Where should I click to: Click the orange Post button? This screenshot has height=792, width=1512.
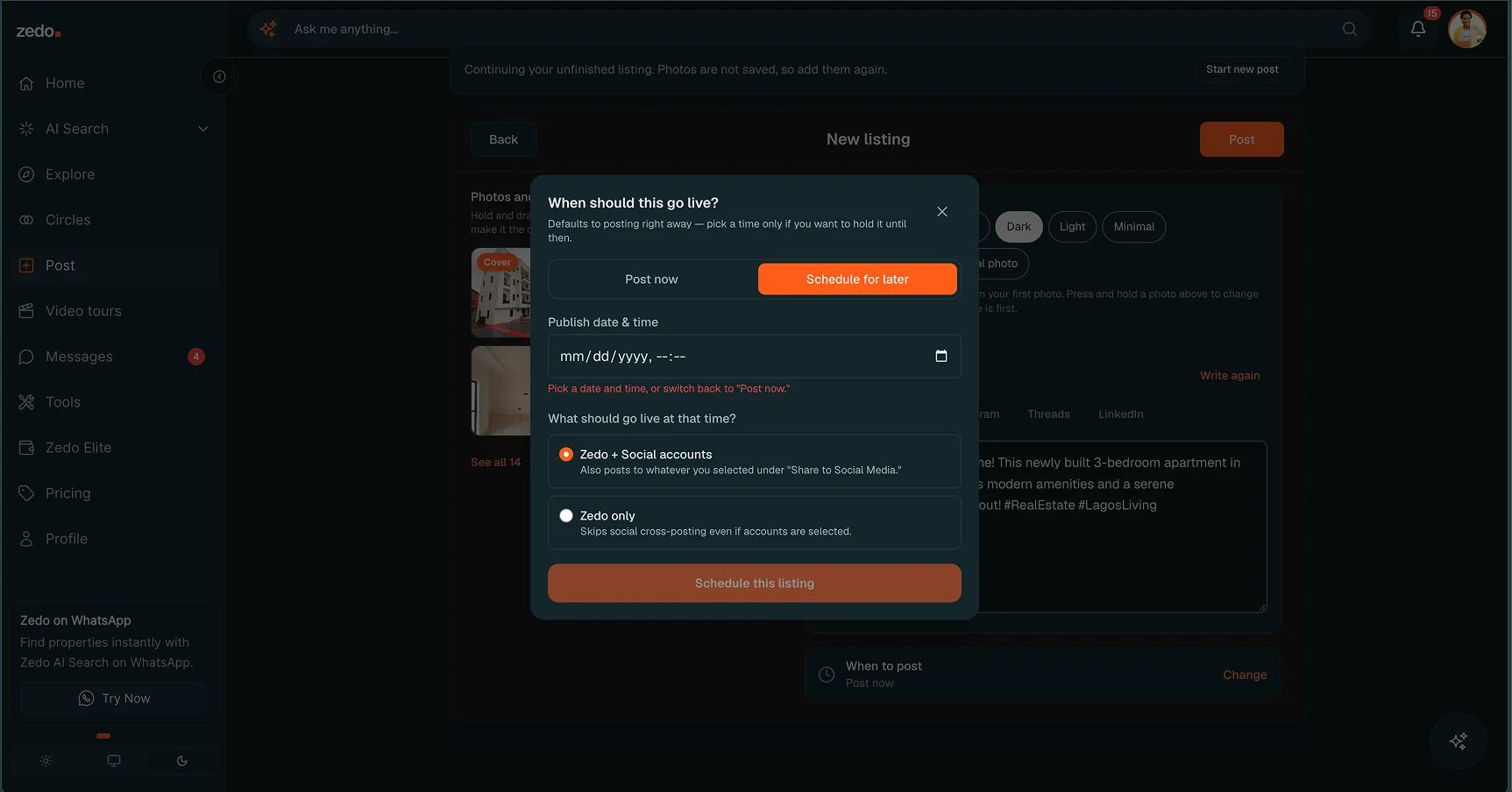1242,139
